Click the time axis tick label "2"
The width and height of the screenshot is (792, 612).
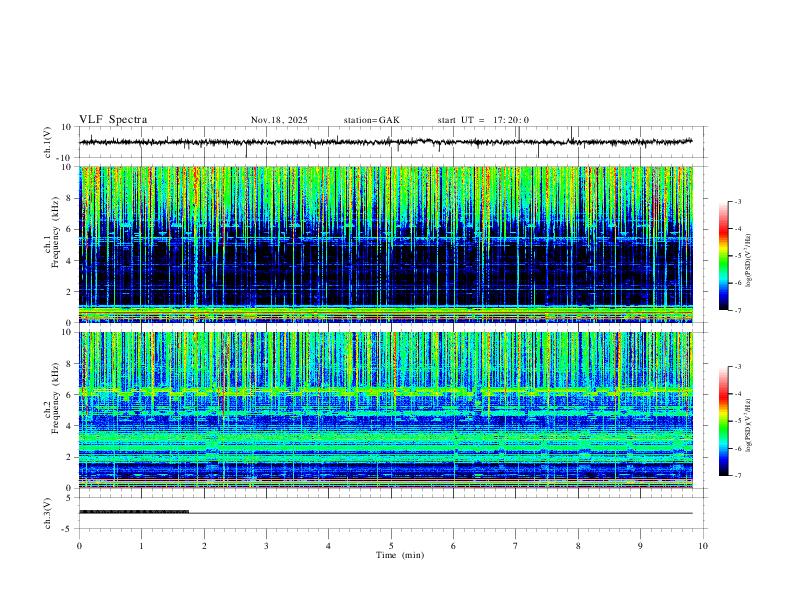(x=204, y=546)
